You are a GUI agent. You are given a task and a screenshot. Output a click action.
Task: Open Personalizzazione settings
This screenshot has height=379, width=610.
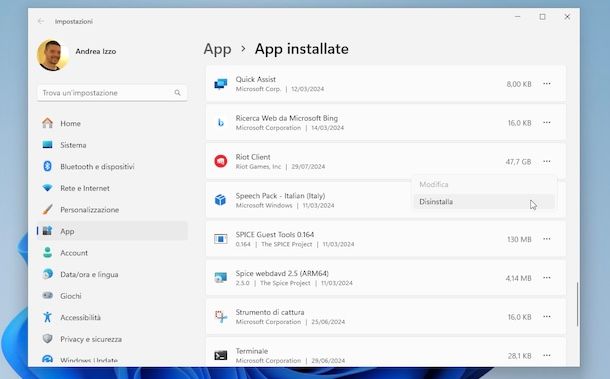click(112, 210)
